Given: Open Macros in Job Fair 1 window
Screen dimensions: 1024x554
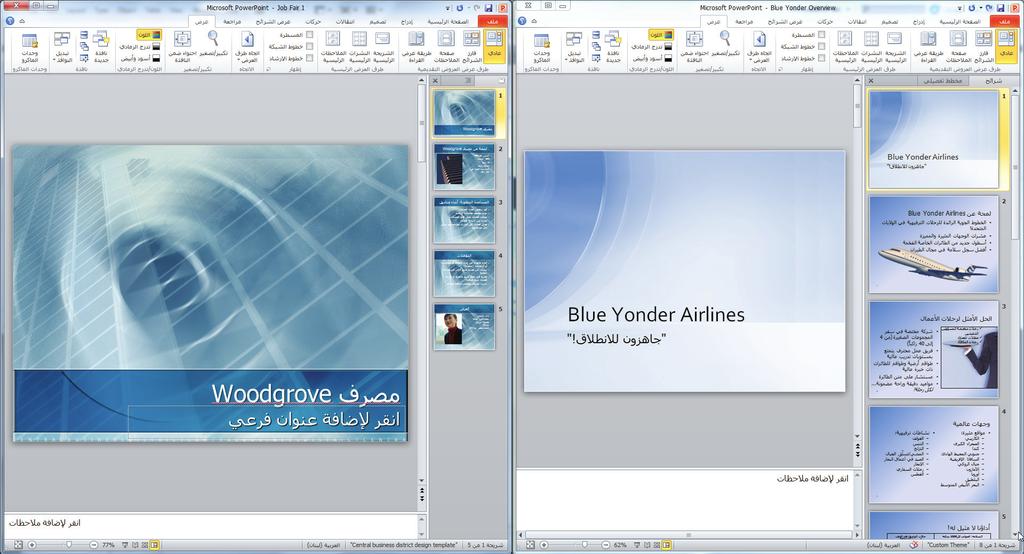Looking at the screenshot, I should (29, 46).
